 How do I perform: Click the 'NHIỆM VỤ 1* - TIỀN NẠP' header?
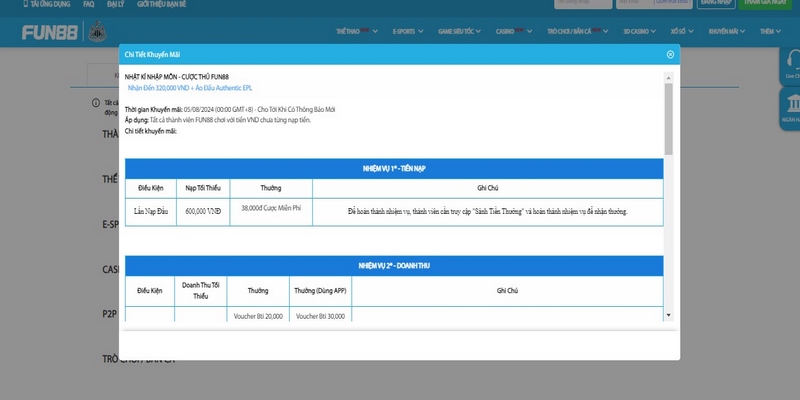tap(394, 169)
